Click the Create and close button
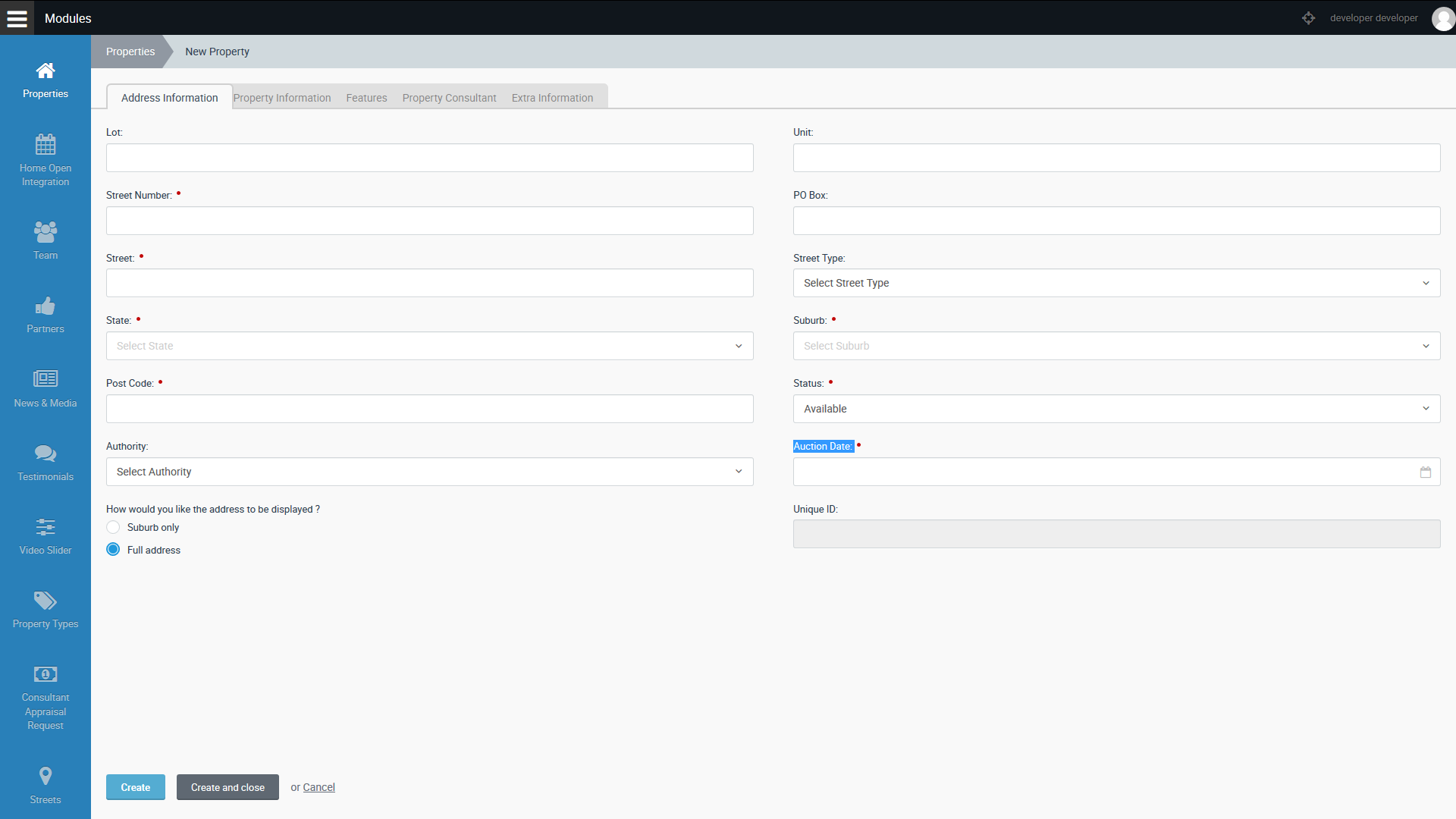Screen dimensions: 1456x819 227,787
